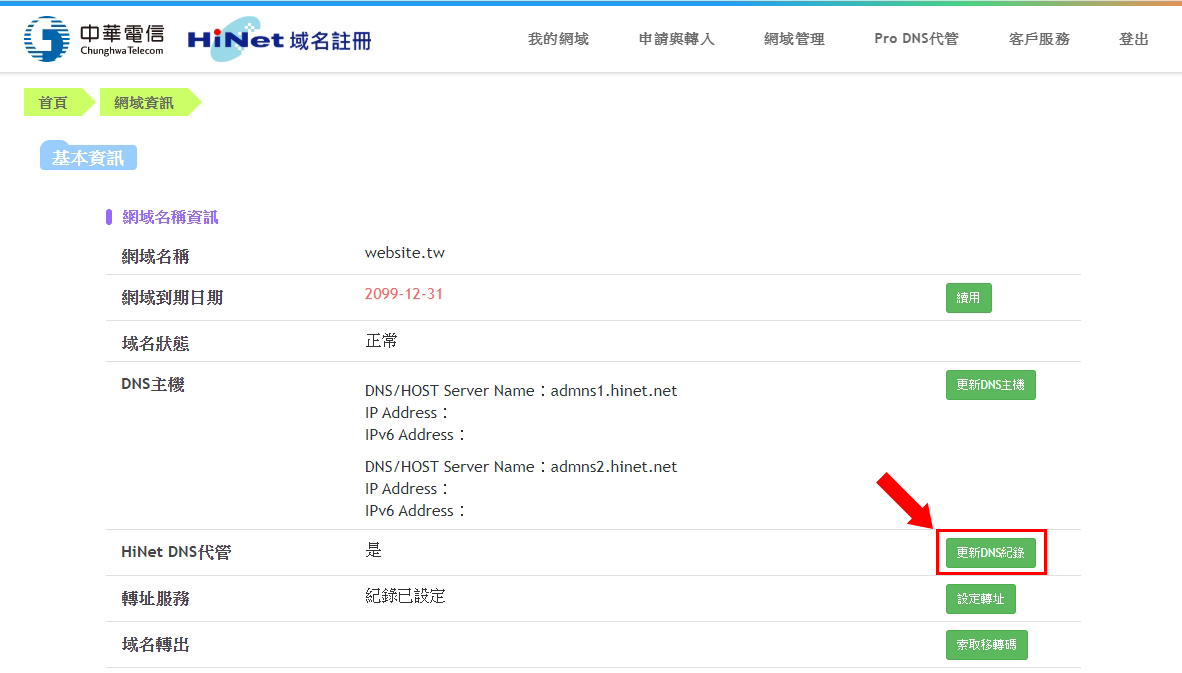Open the 申請與轉入 menu item
This screenshot has height=673, width=1182.
676,39
